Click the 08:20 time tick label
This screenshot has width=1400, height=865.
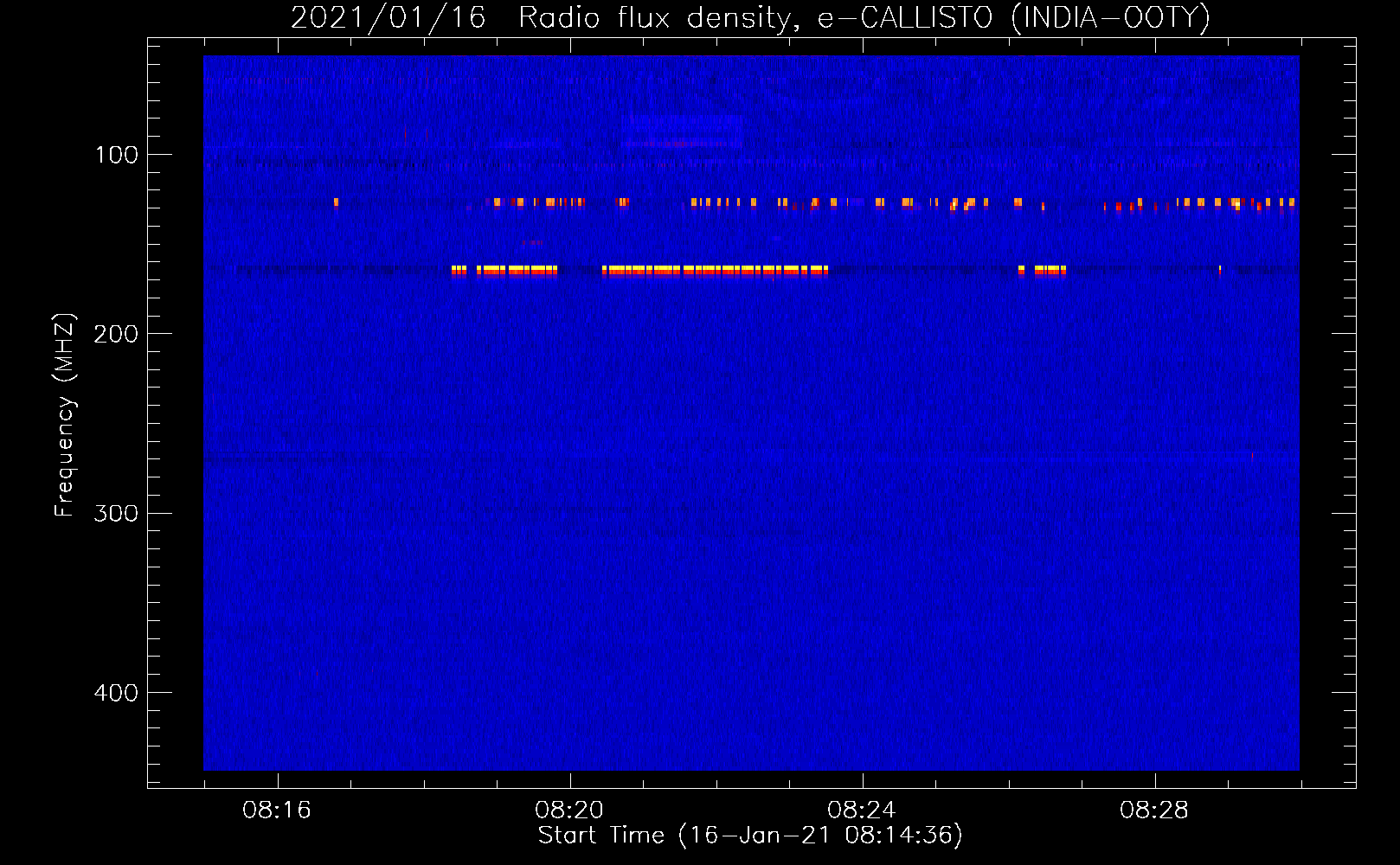click(x=569, y=811)
